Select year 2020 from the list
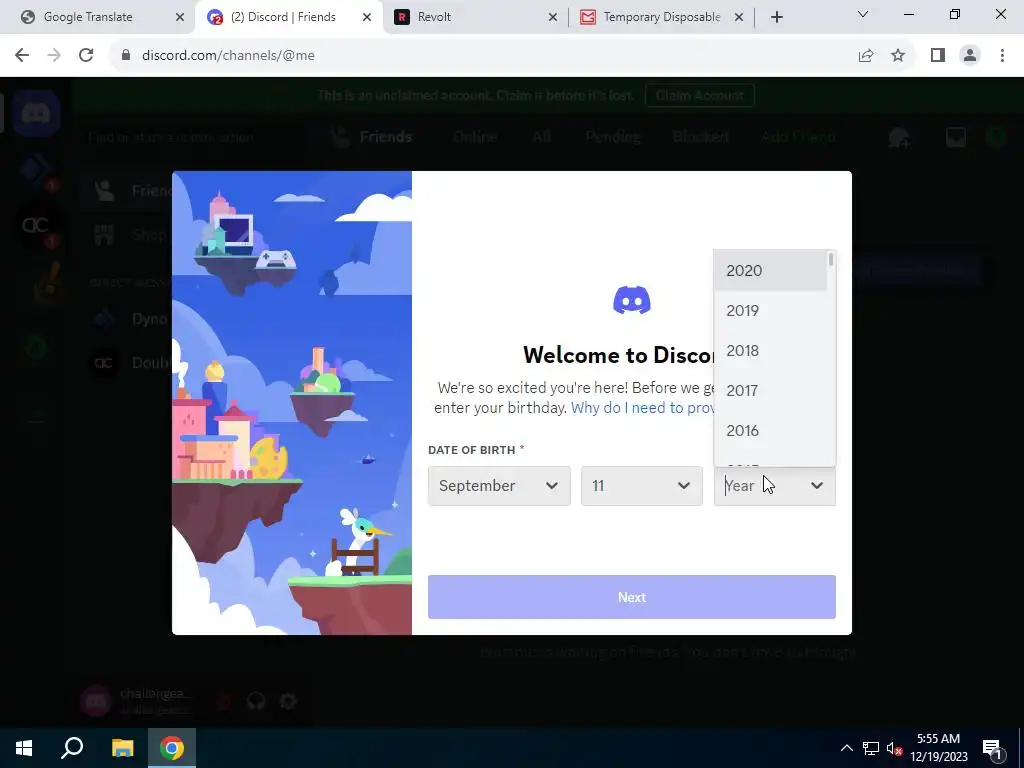The height and width of the screenshot is (768, 1024). point(771,270)
